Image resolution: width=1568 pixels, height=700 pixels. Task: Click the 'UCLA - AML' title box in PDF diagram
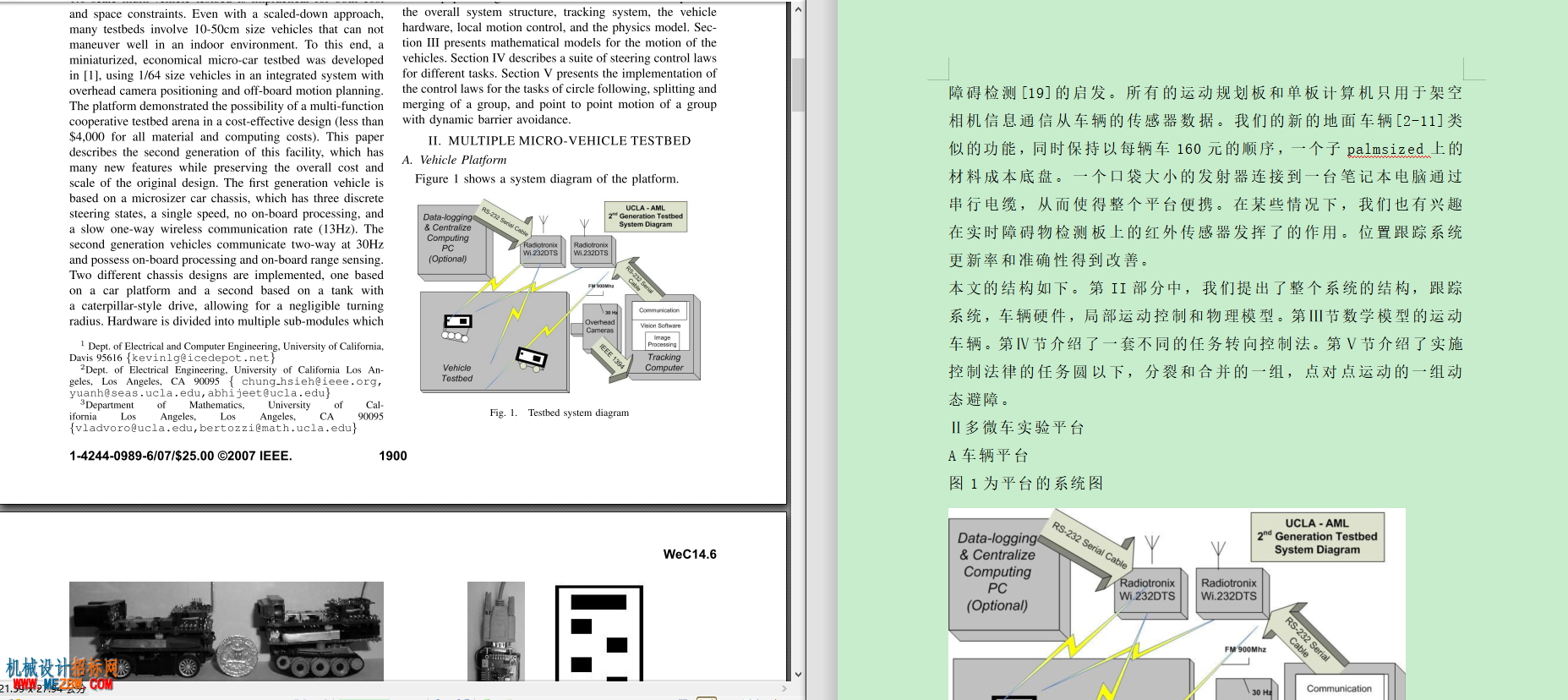click(x=646, y=216)
